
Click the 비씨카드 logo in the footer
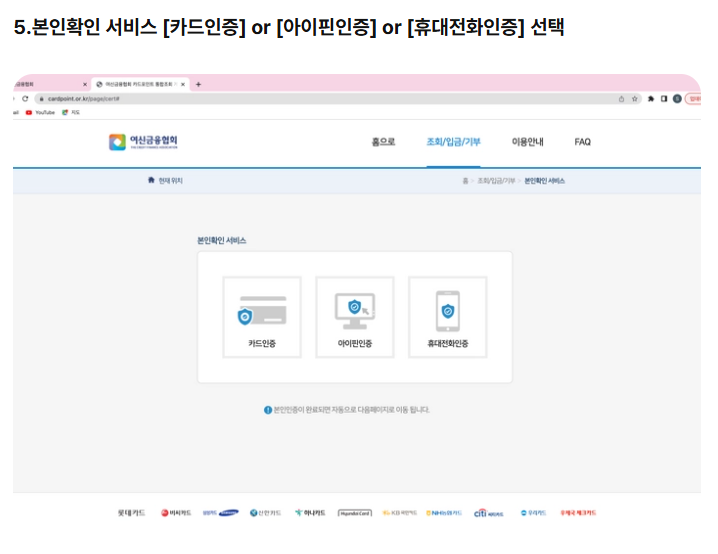[176, 513]
